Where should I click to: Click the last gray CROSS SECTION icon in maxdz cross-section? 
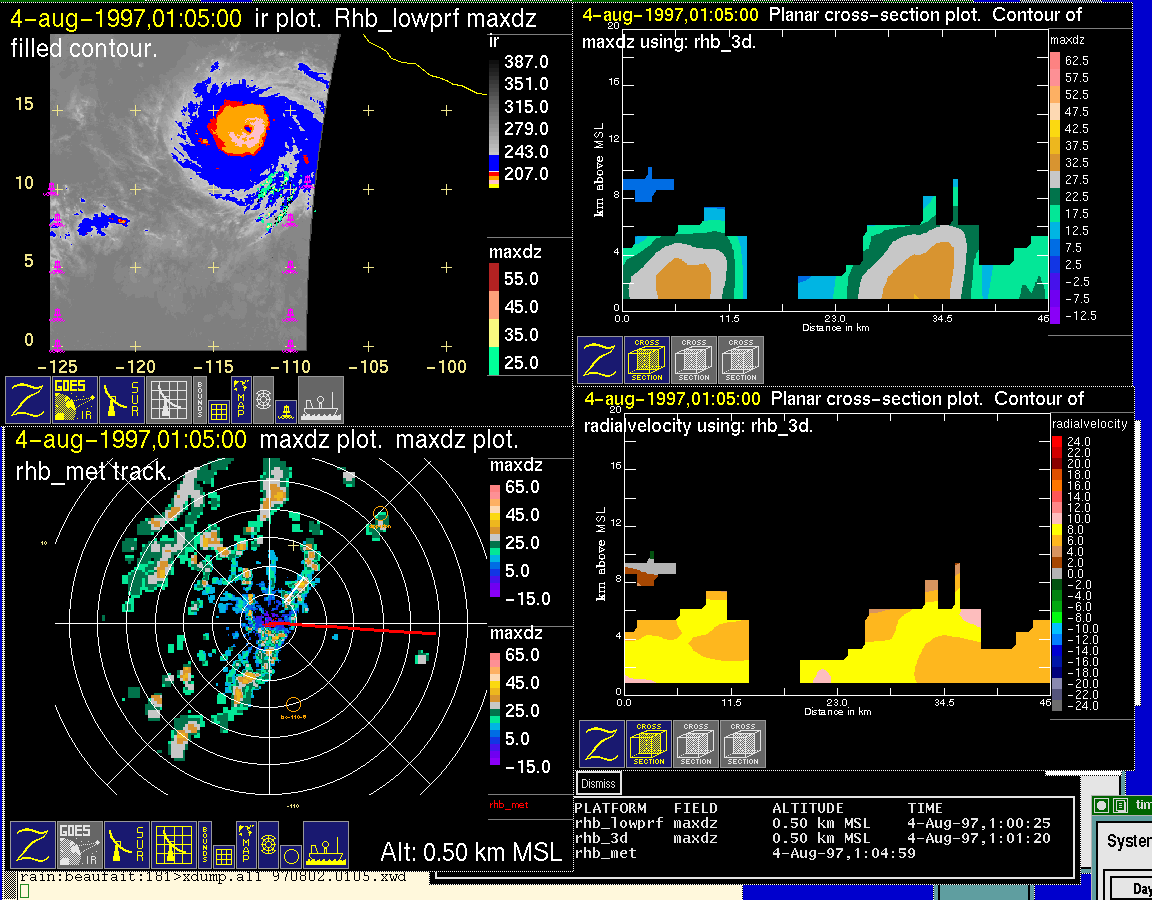tap(741, 360)
